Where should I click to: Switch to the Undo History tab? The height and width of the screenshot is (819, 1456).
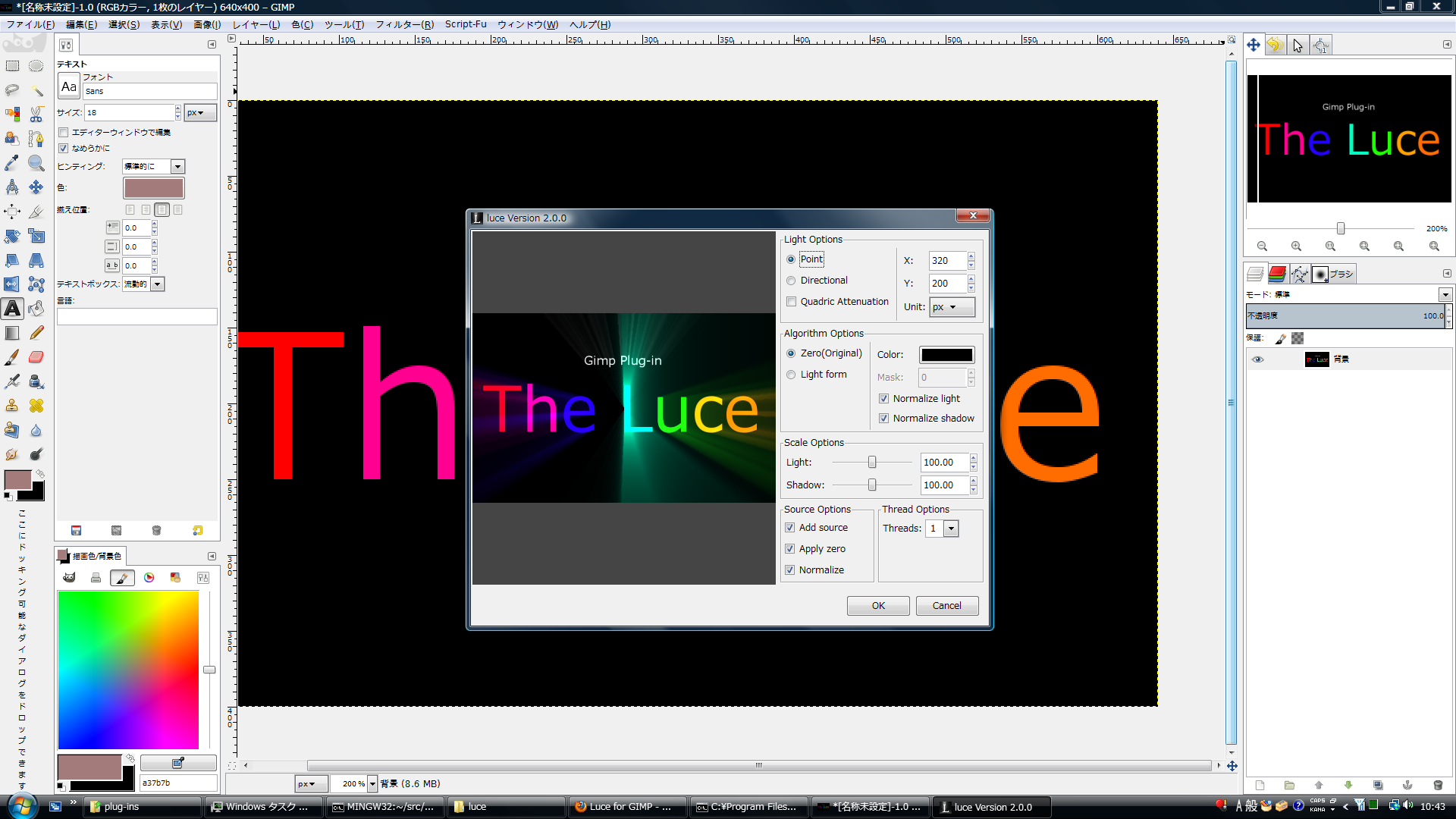coord(1275,45)
